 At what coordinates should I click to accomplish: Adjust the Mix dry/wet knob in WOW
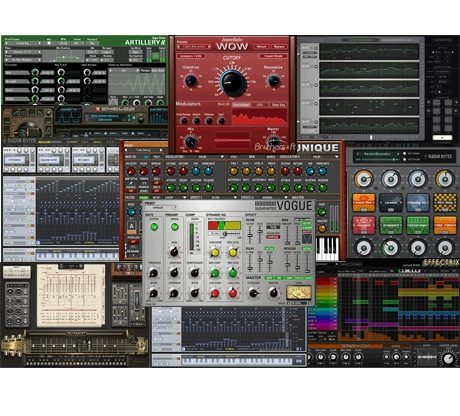point(191,142)
